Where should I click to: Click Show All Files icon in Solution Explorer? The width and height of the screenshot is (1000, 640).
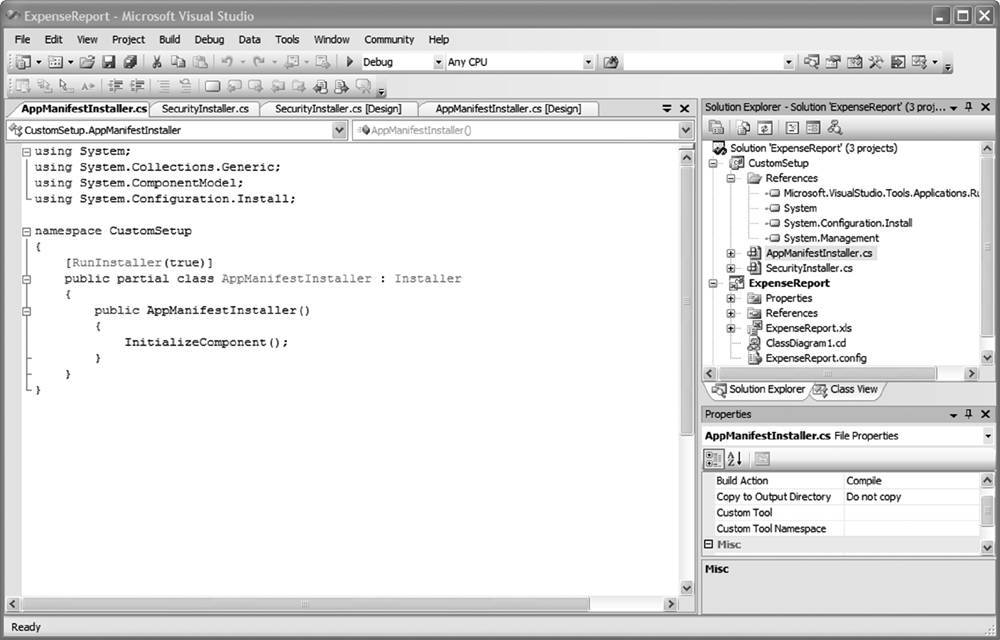pyautogui.click(x=744, y=128)
